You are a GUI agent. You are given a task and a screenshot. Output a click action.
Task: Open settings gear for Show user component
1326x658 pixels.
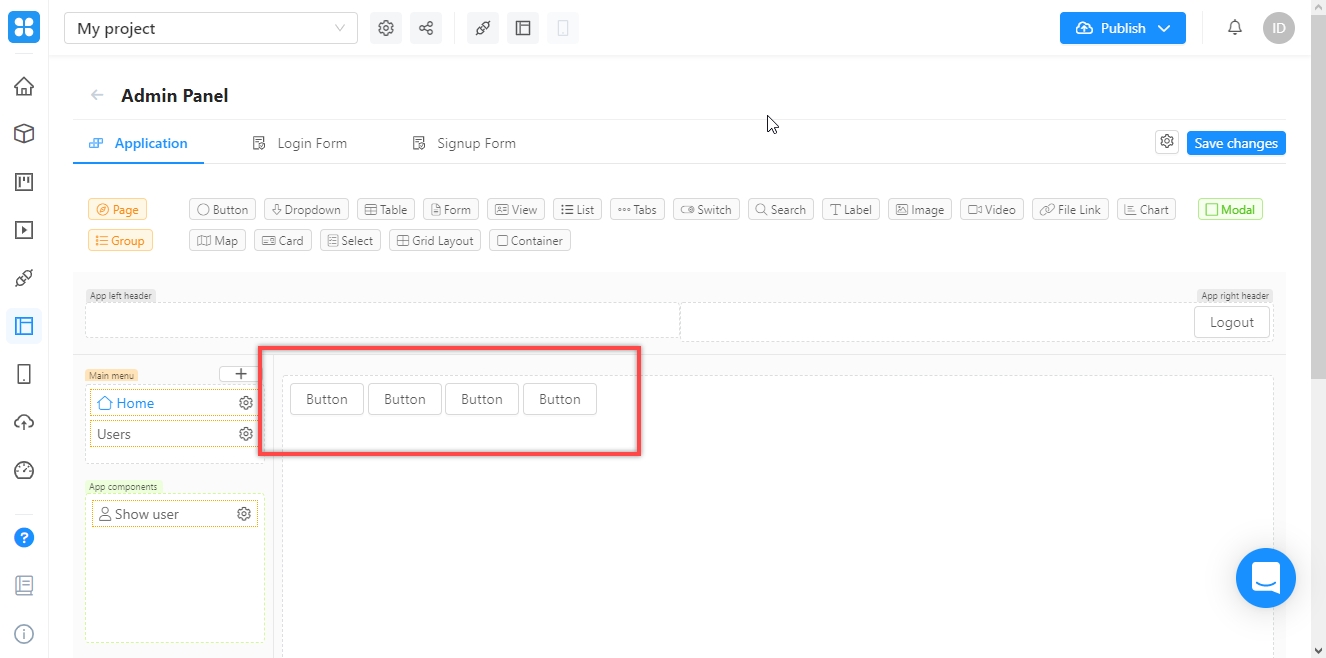pos(243,514)
